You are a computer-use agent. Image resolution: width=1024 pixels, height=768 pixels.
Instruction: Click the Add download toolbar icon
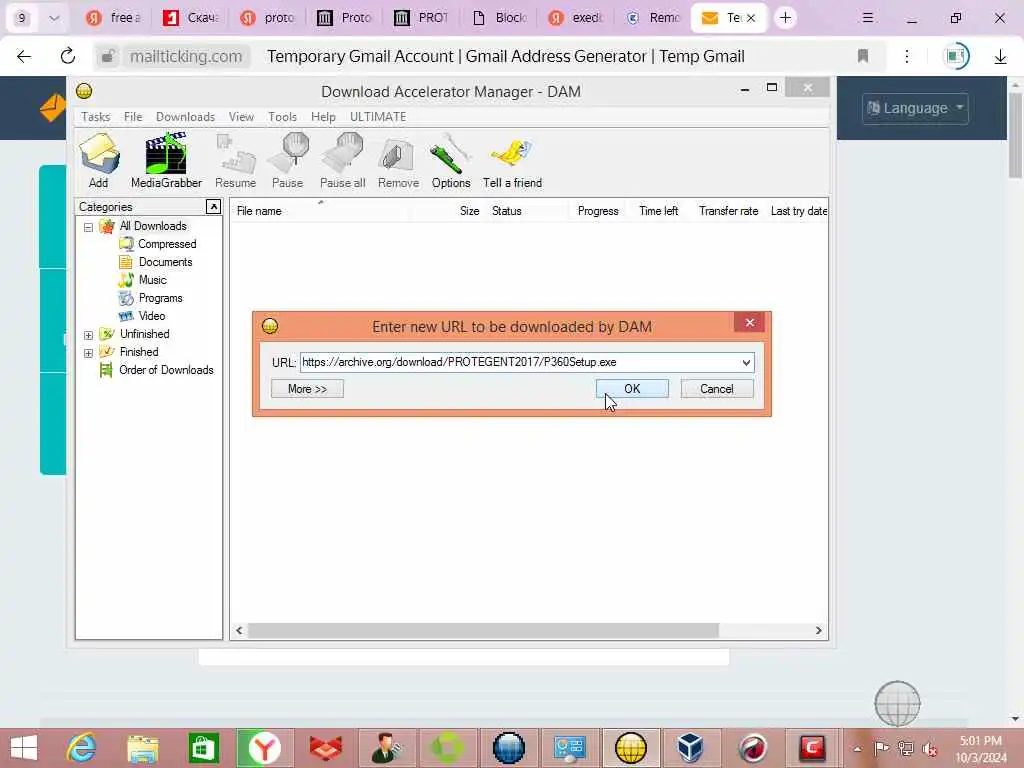click(x=99, y=161)
